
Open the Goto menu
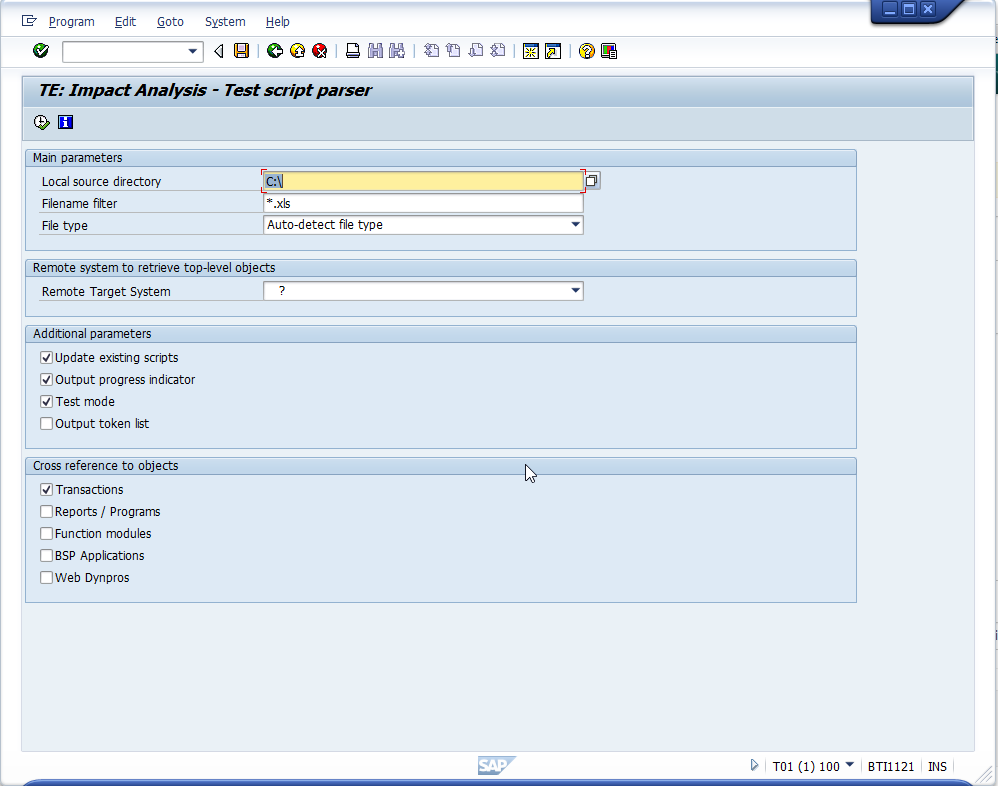click(170, 22)
